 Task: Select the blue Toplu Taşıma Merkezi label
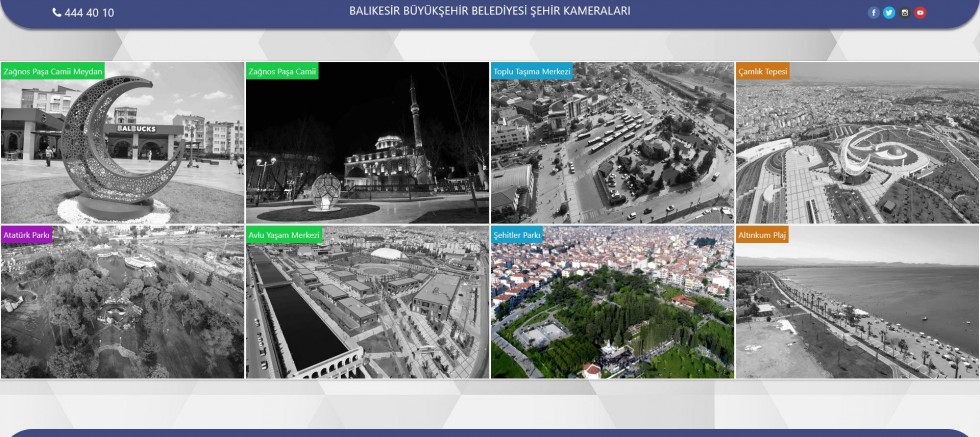pos(531,72)
